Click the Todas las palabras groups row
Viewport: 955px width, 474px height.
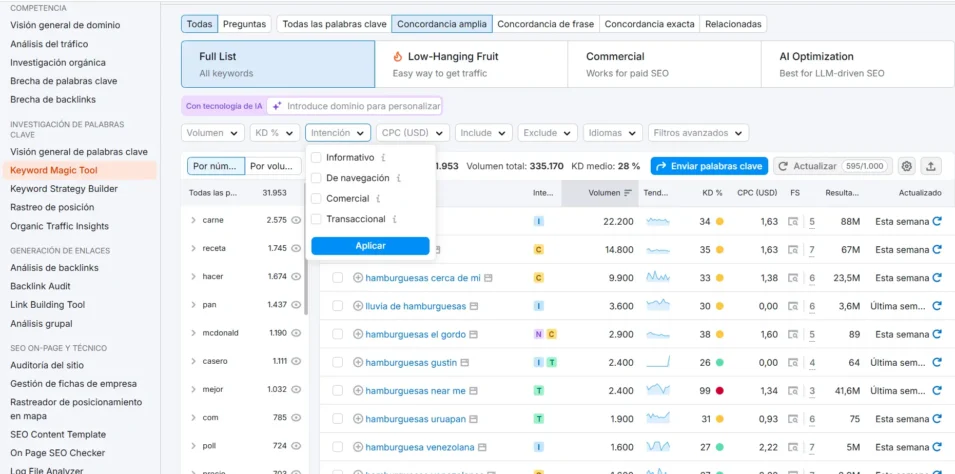point(244,193)
